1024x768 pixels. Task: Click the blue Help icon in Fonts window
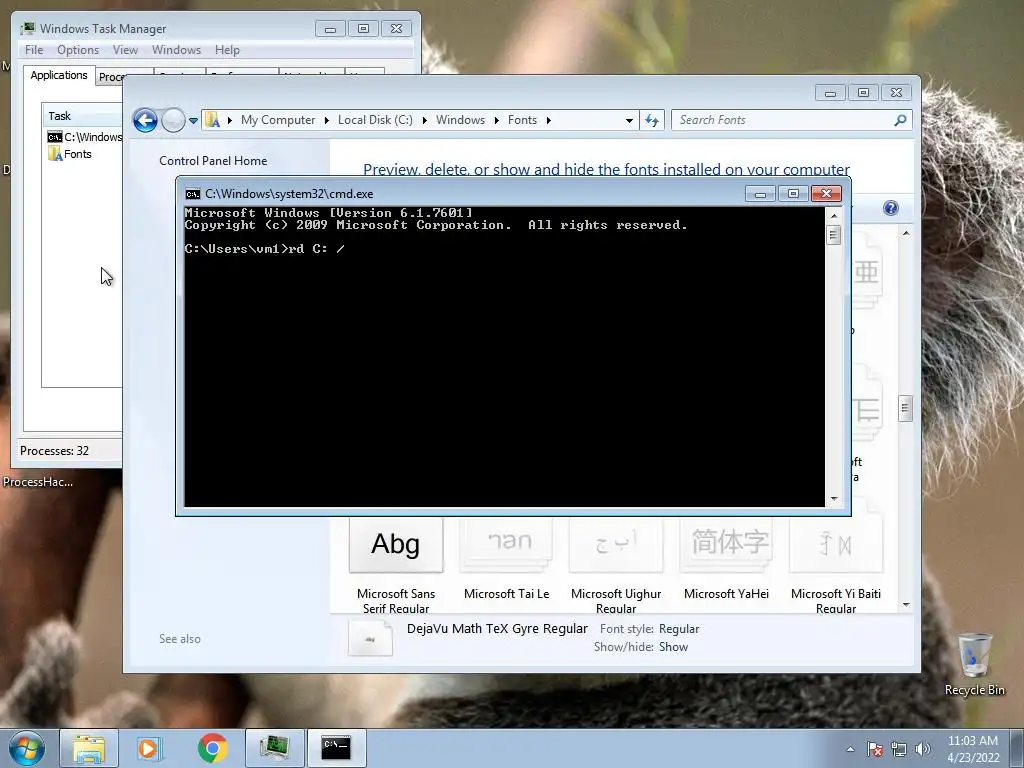pyautogui.click(x=891, y=208)
